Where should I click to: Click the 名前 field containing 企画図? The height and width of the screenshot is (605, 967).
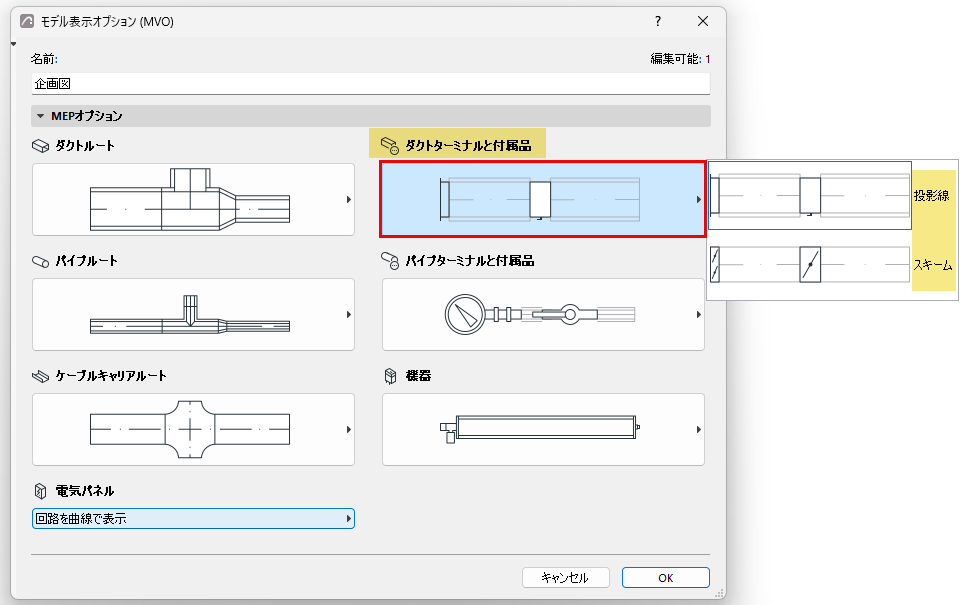click(371, 84)
